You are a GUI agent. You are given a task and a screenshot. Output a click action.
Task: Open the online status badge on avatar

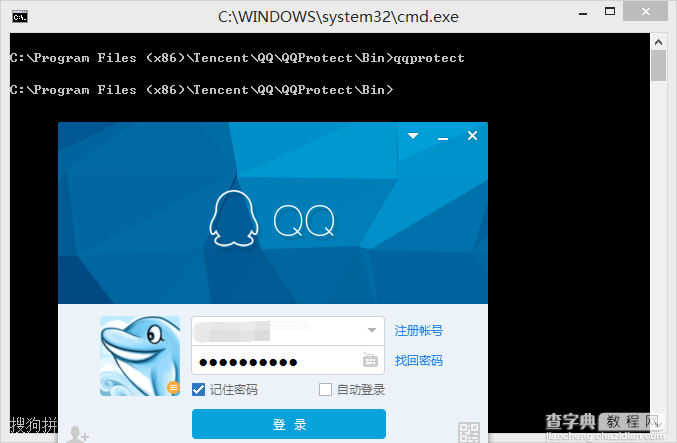click(173, 388)
